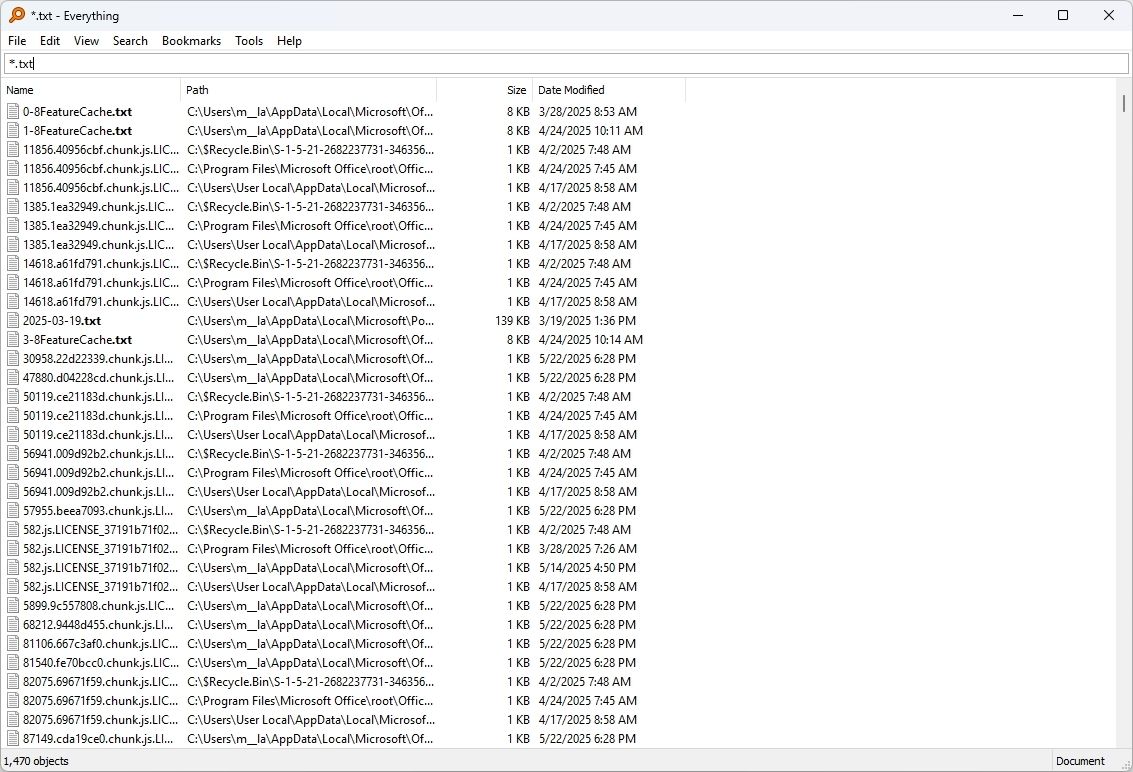Click the Document label in the status bar

[x=1081, y=761]
